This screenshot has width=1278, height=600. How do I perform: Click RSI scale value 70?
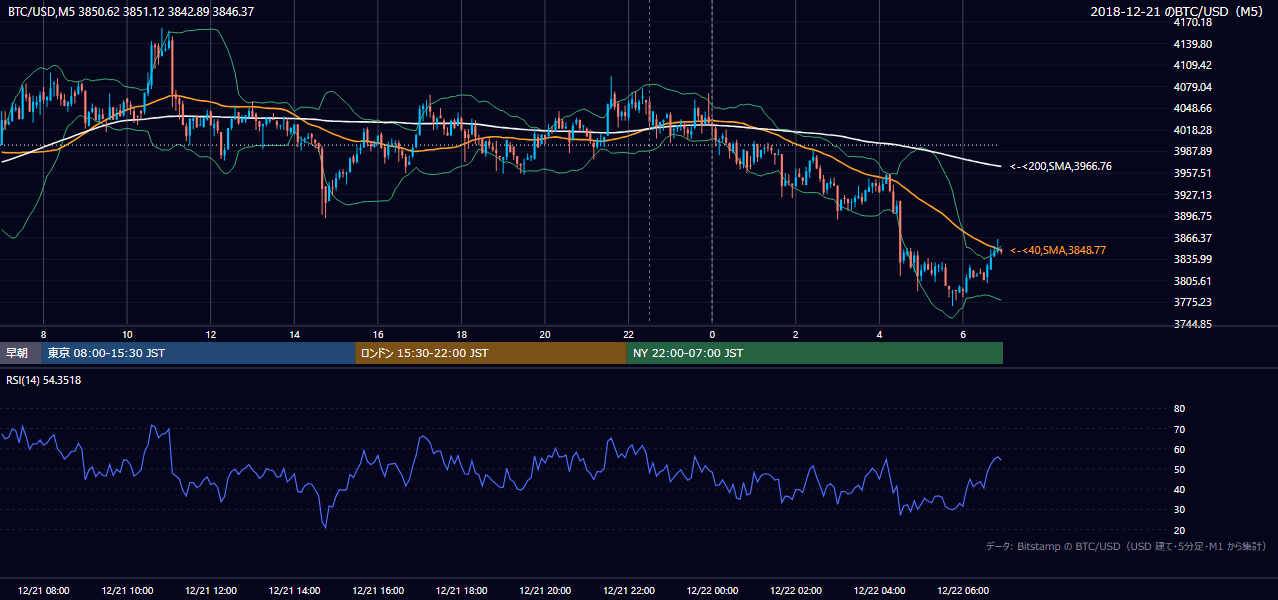1179,429
